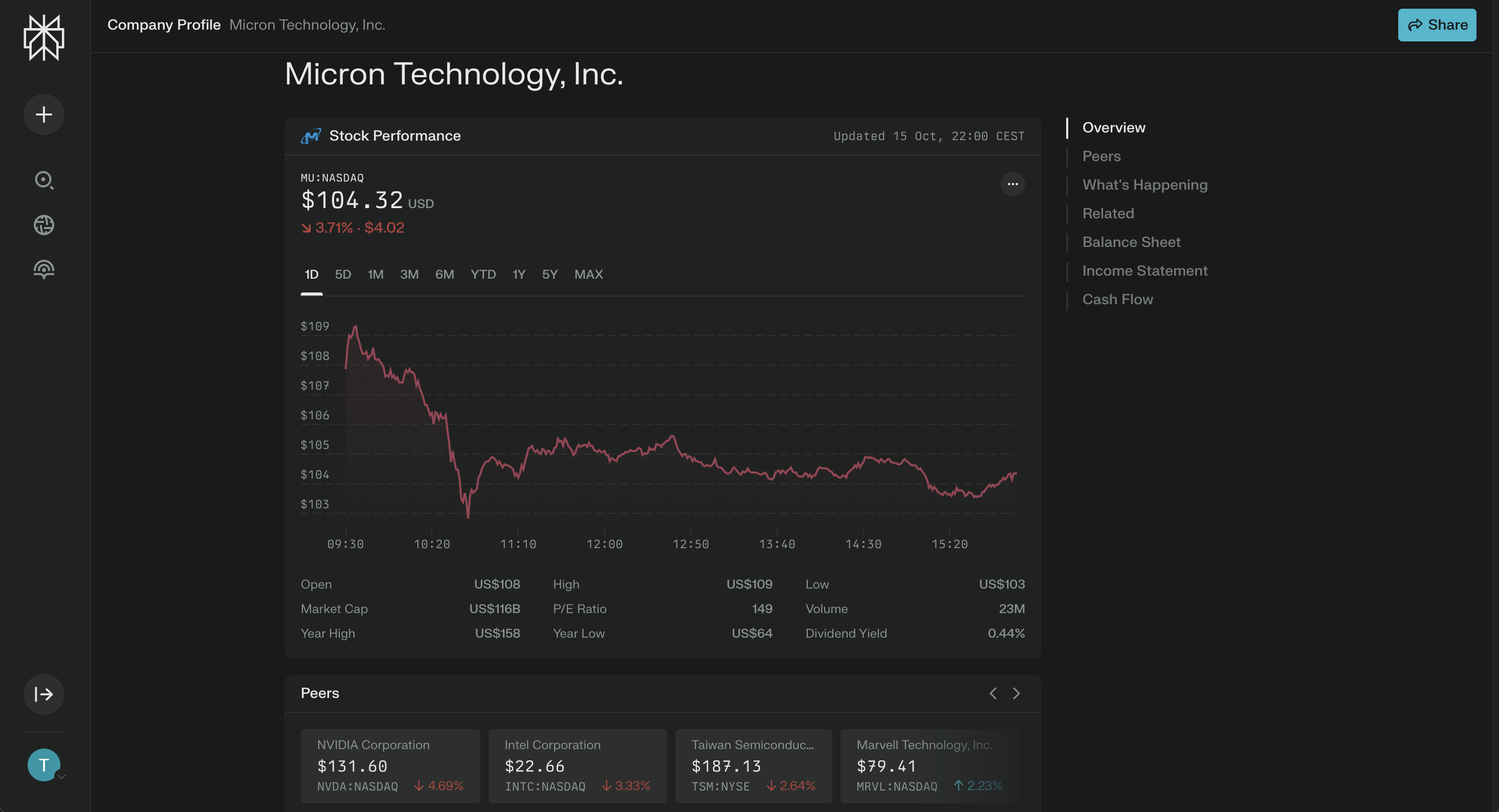Click the Perplexity logo icon

click(x=43, y=38)
